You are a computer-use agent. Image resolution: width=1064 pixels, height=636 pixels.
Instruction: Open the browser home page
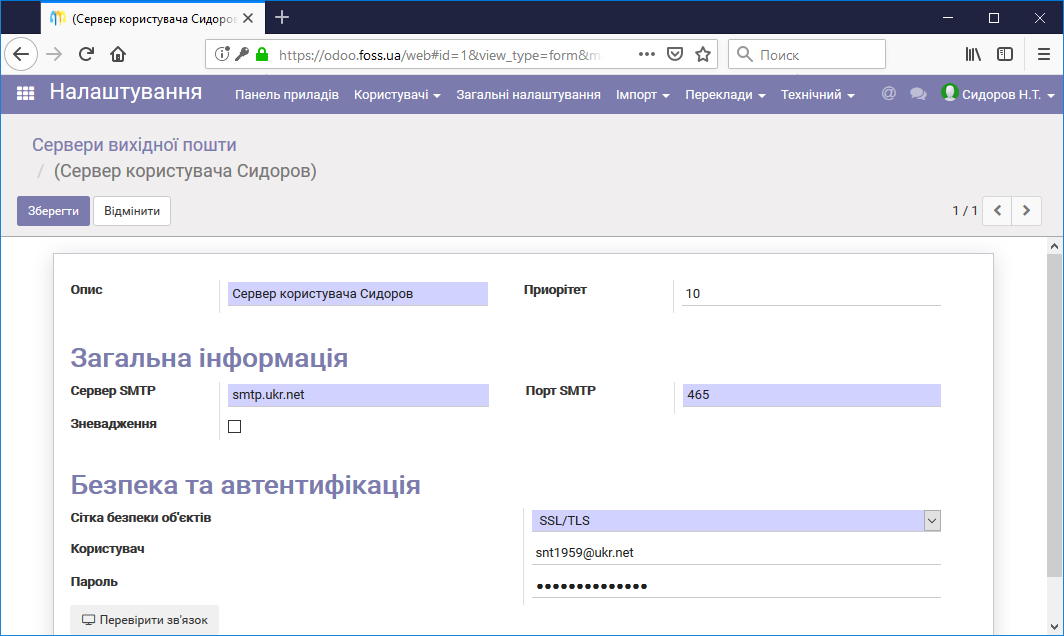[118, 54]
